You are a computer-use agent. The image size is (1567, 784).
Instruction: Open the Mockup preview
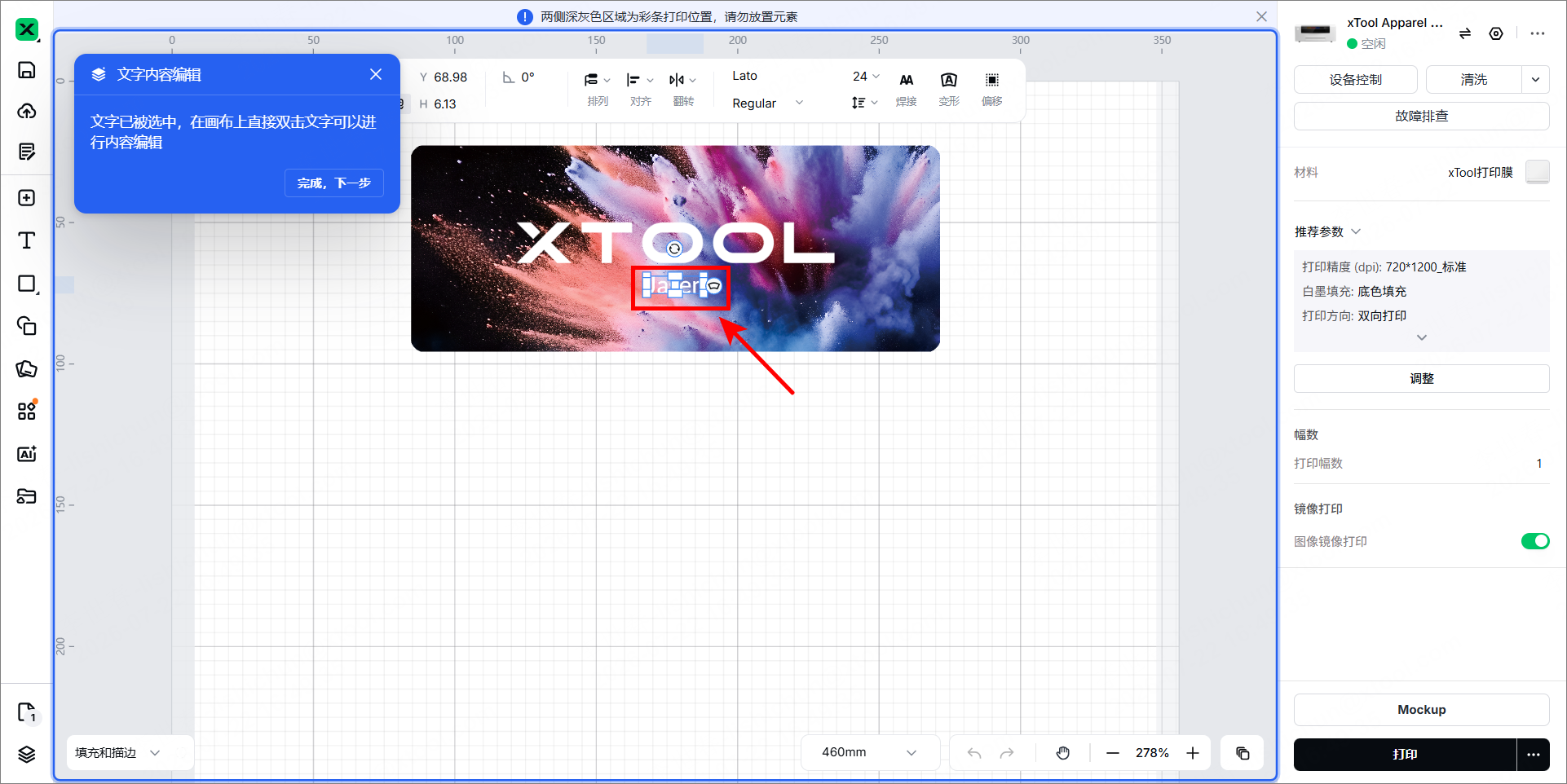pos(1422,710)
